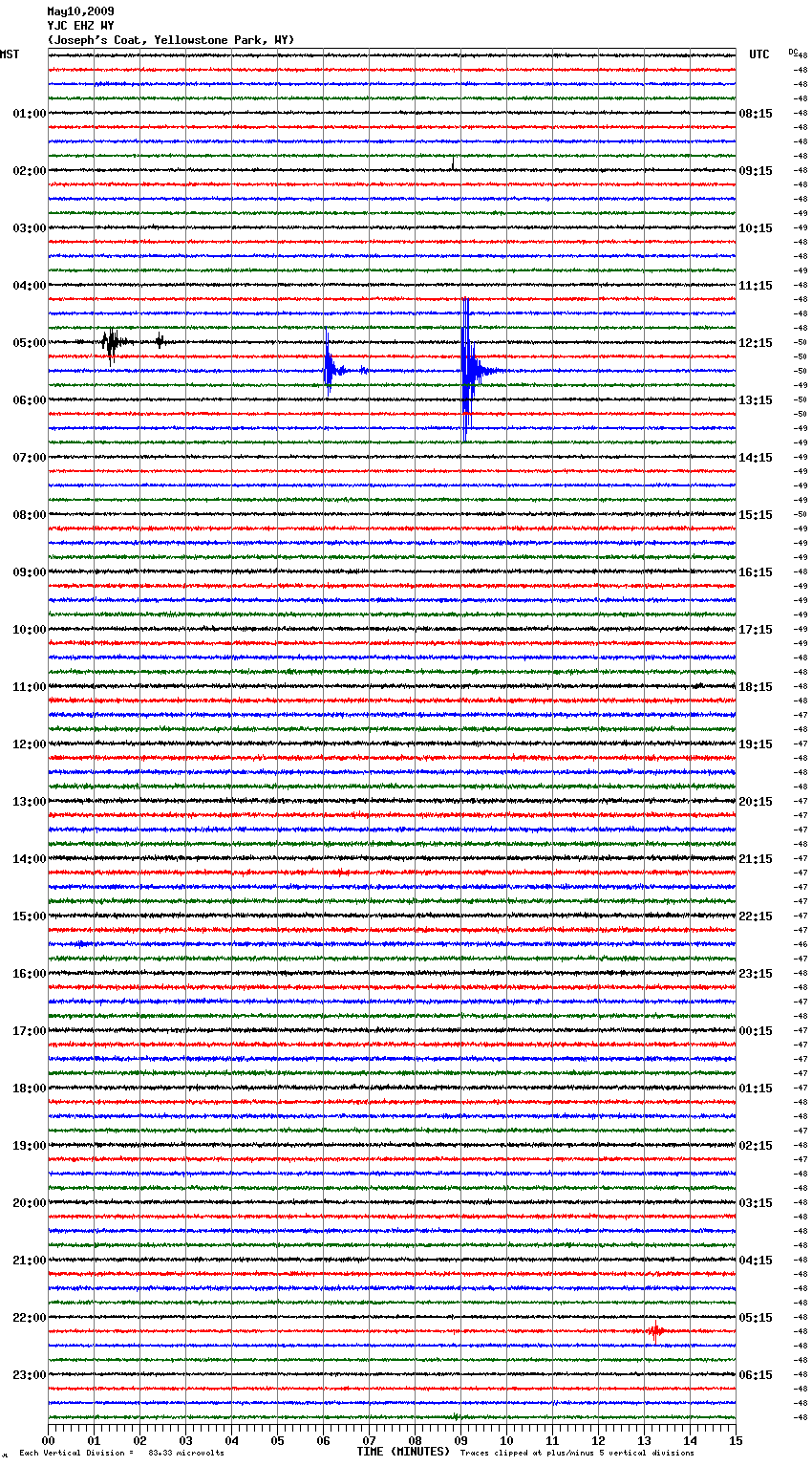Click the Each Vertical Division 83.33 microvolts note
The image size is (812, 1466).
pos(121,1453)
